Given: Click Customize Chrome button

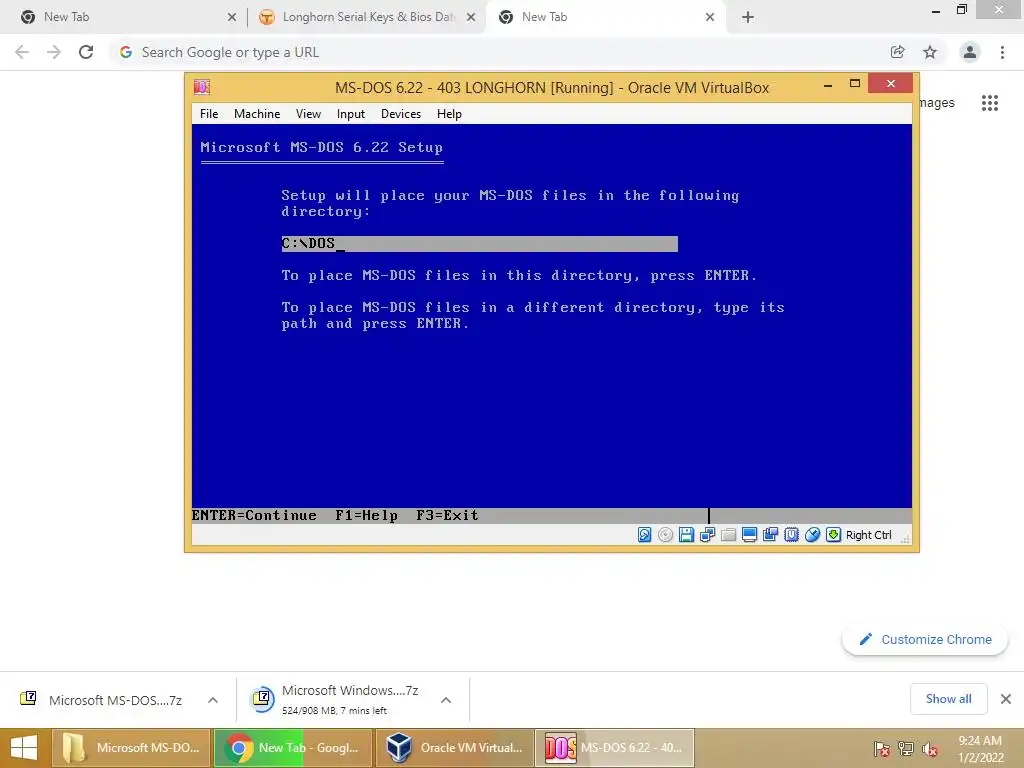Looking at the screenshot, I should (x=925, y=639).
